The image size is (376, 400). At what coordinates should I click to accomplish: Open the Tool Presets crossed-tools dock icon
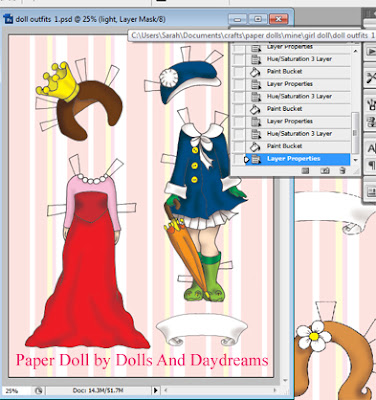[x=371, y=78]
